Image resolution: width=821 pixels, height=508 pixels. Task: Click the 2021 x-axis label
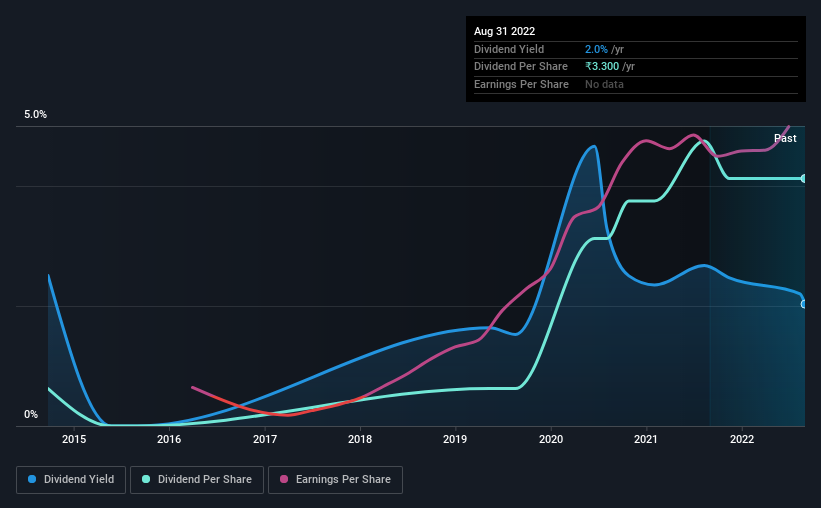[x=646, y=439]
